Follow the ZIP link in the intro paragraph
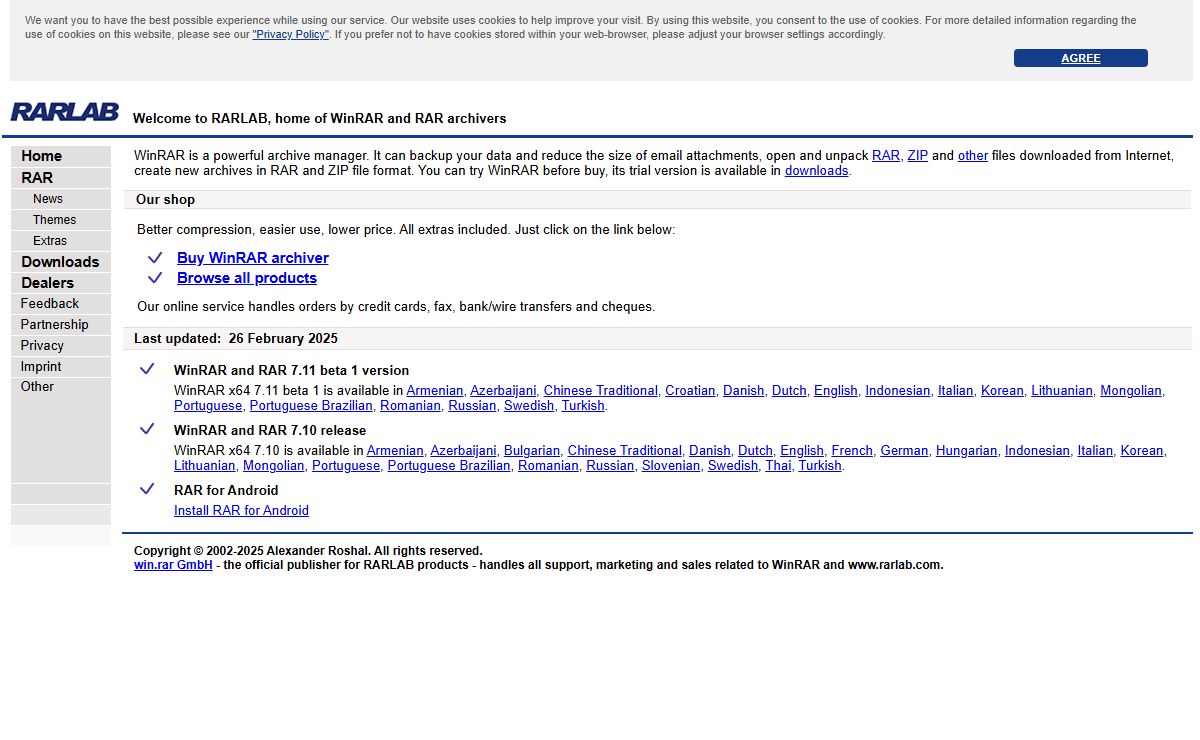This screenshot has height=740, width=1200. click(x=917, y=156)
